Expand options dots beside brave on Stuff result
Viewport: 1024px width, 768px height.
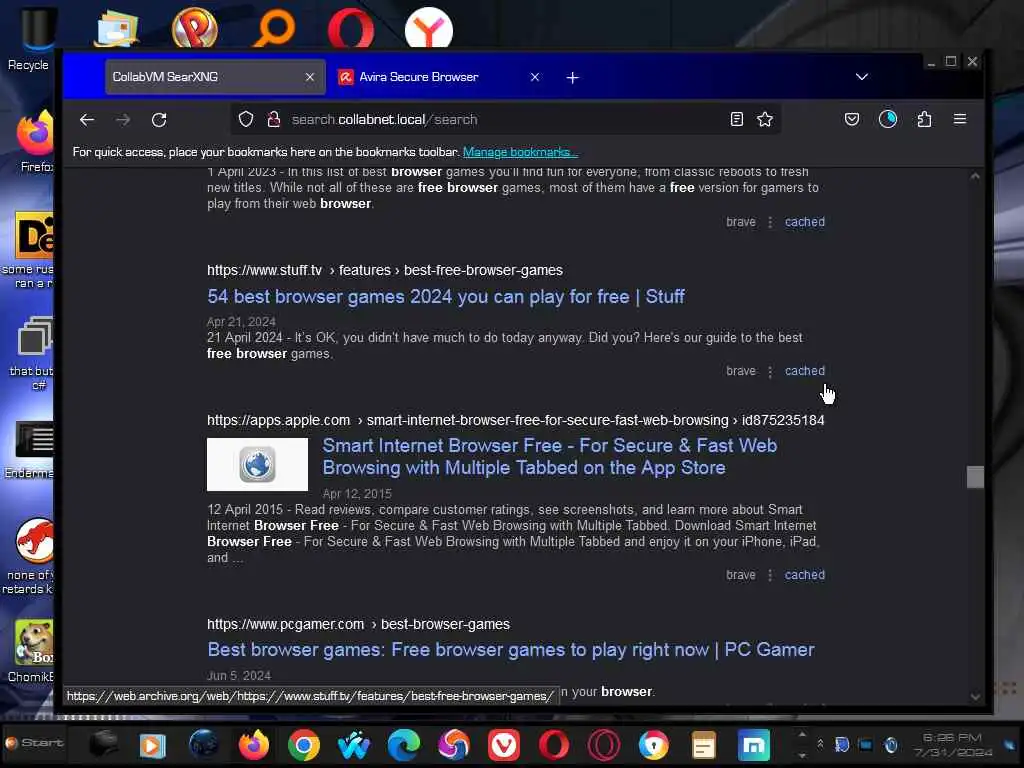point(770,371)
